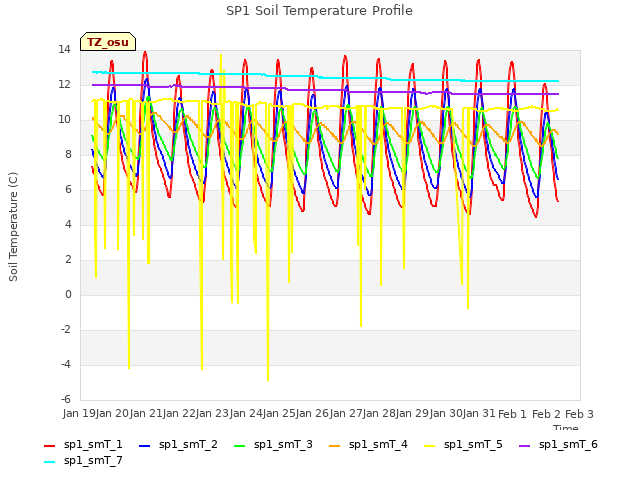Toggle sp1_smT_1 series in legend

click(83, 444)
